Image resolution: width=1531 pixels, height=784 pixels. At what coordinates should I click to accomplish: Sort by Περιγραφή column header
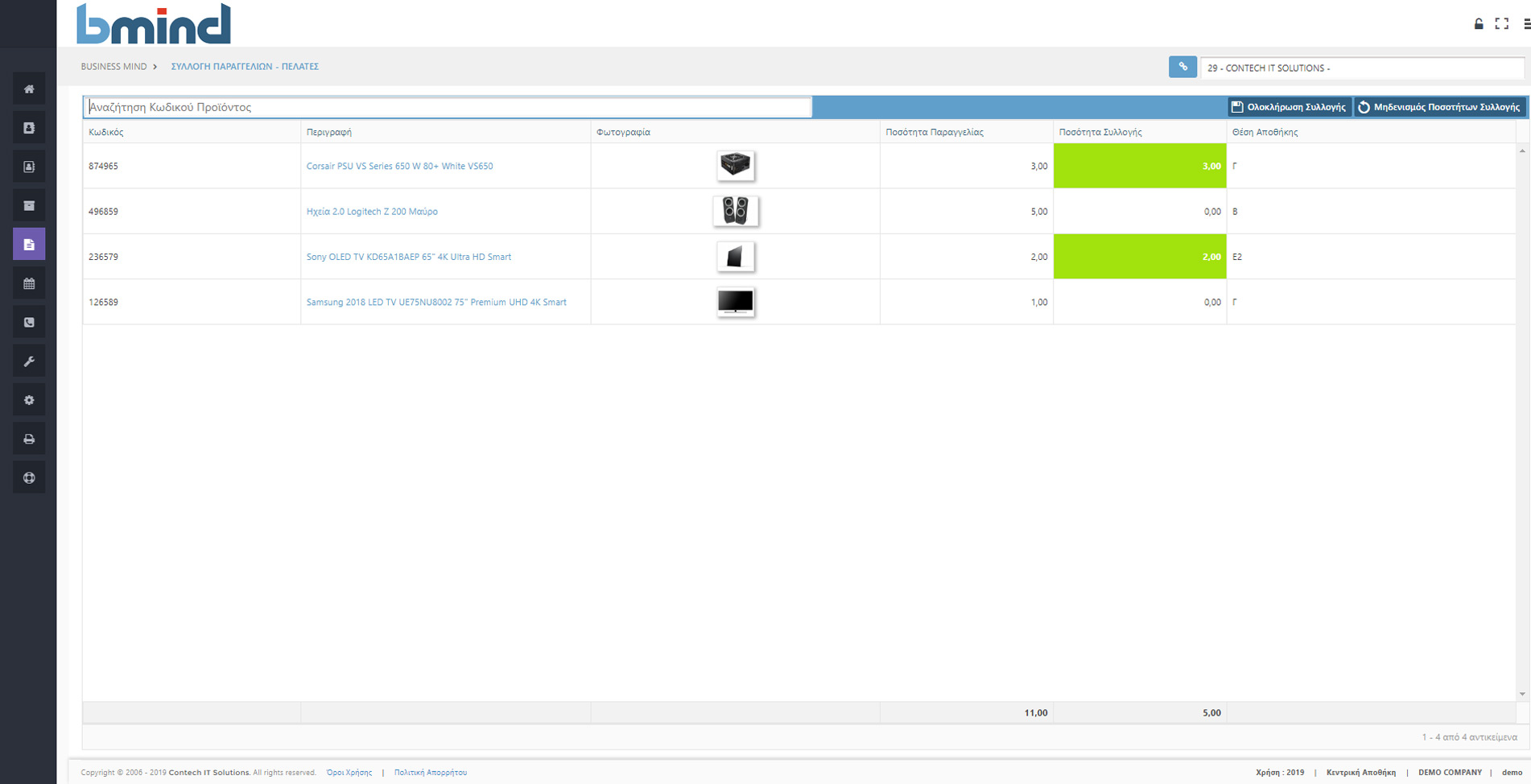(445, 132)
